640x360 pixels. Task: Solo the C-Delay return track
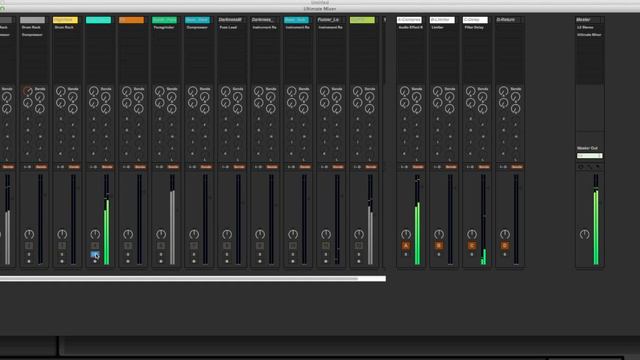tap(472, 254)
